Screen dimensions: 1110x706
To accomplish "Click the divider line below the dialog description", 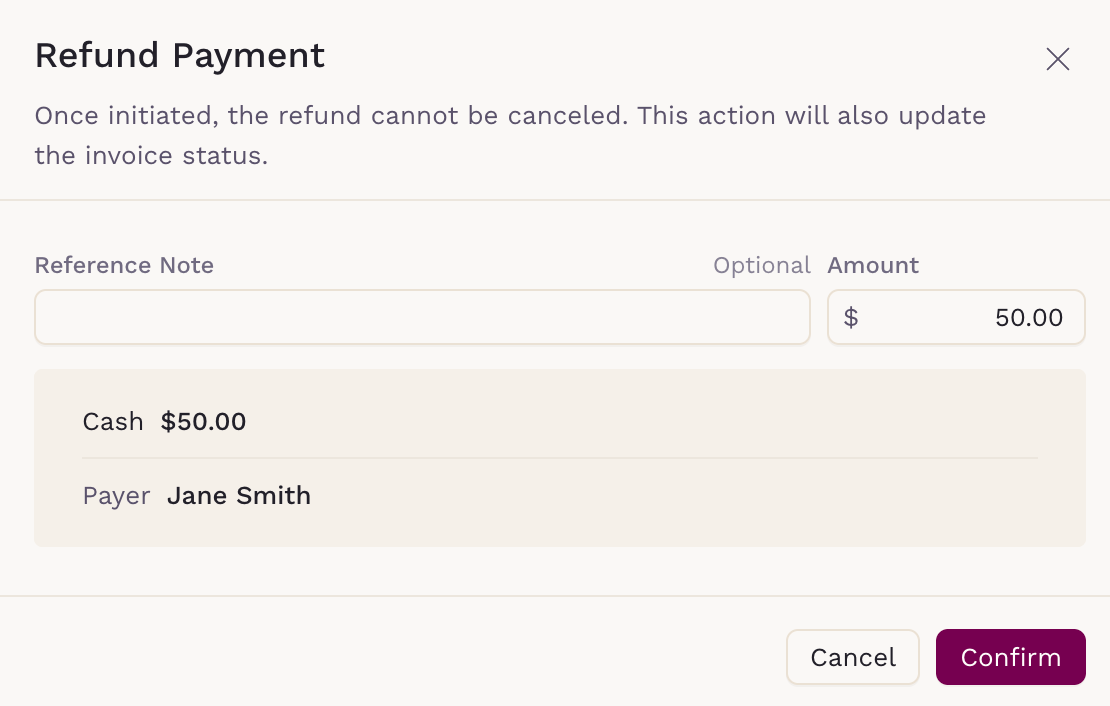I will [x=555, y=200].
